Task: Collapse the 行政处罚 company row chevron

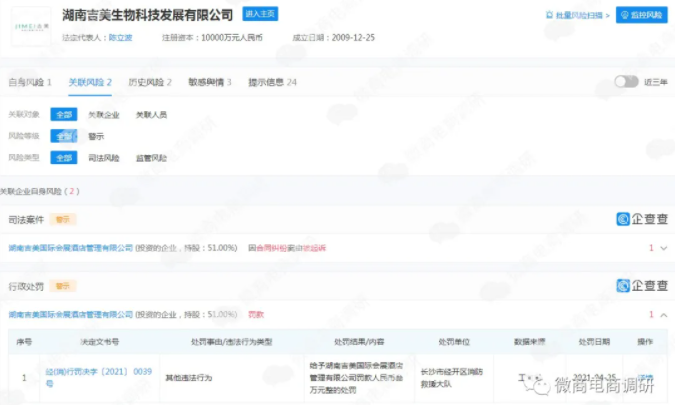Action: tap(663, 314)
